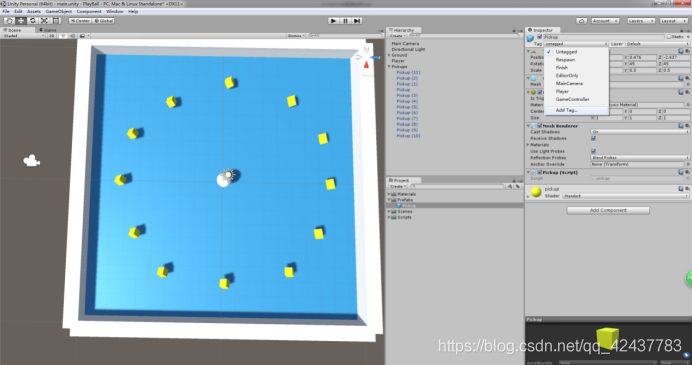Viewport: 692px width, 365px height.
Task: Toggle Center pivot mode button
Action: [x=80, y=21]
